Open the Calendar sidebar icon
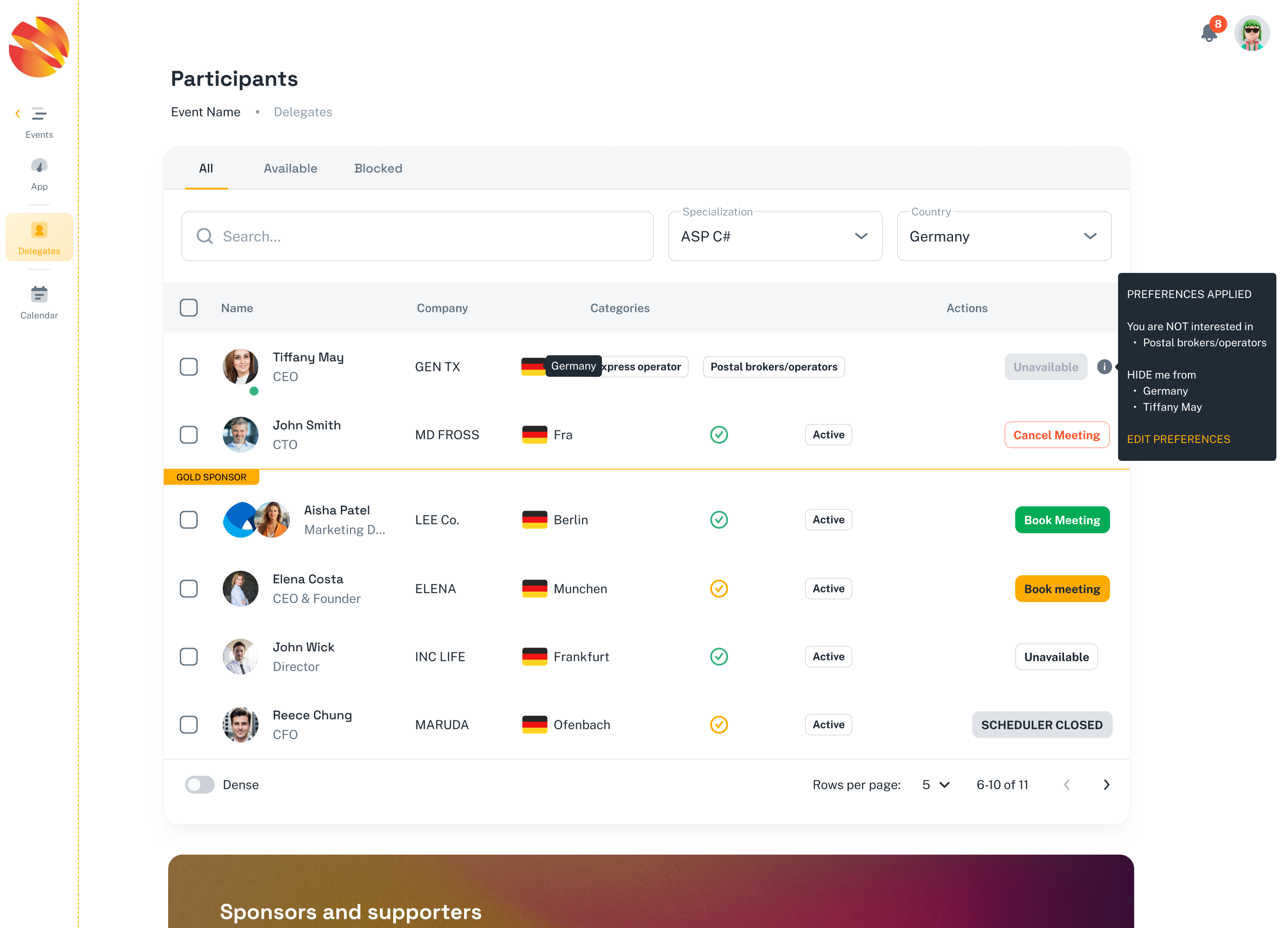 39,295
